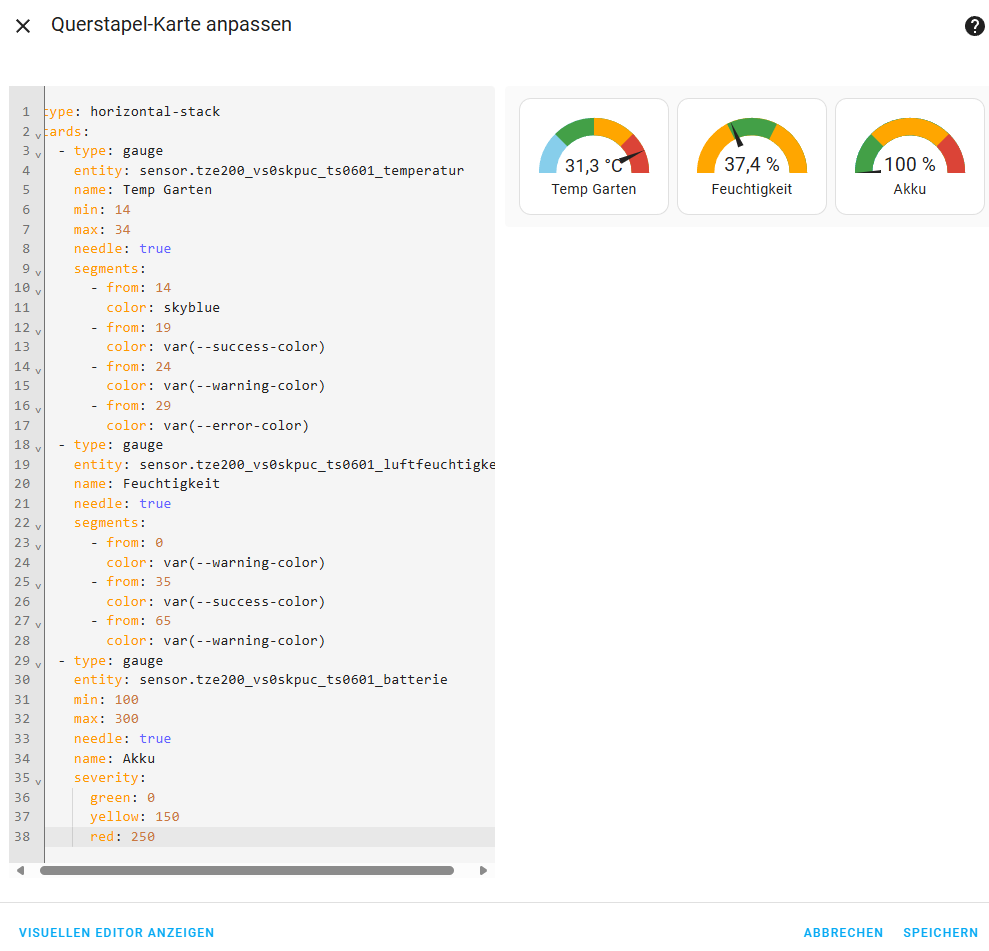Click 'var(--warning-color)' on line 24
The height and width of the screenshot is (951, 989).
[244, 563]
